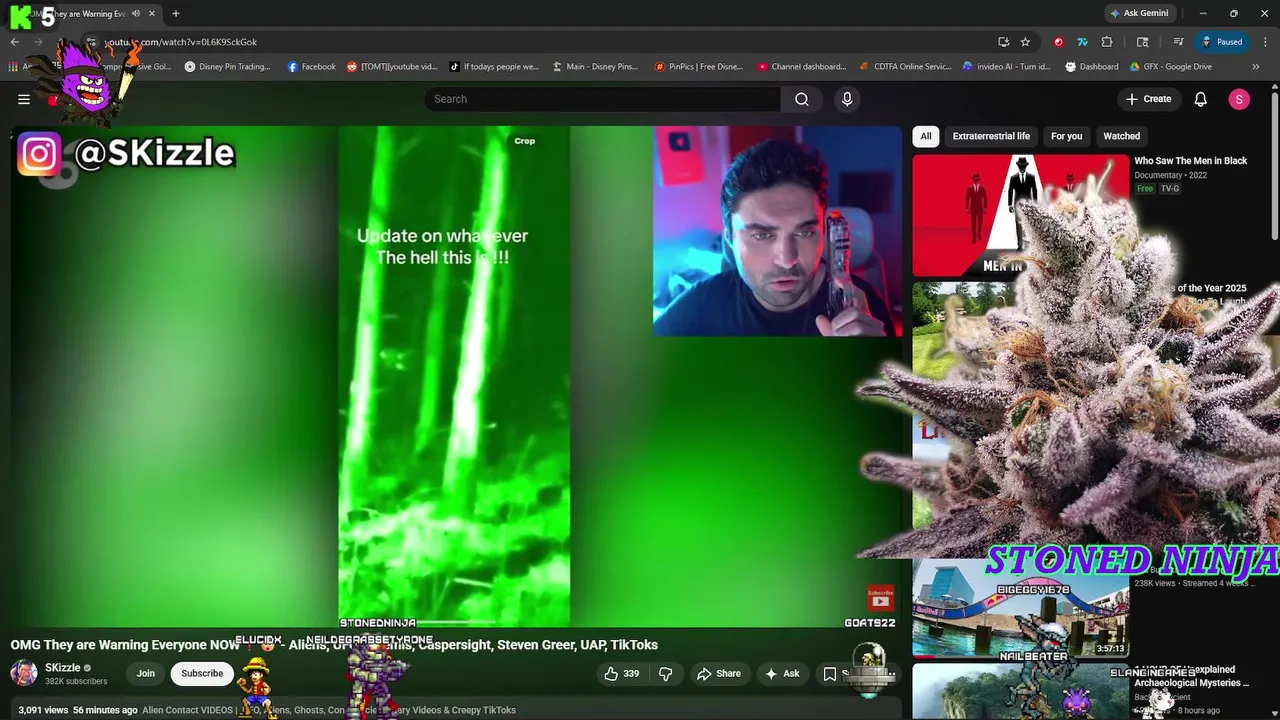1280x720 pixels.
Task: Select the For you chip
Action: [1066, 136]
